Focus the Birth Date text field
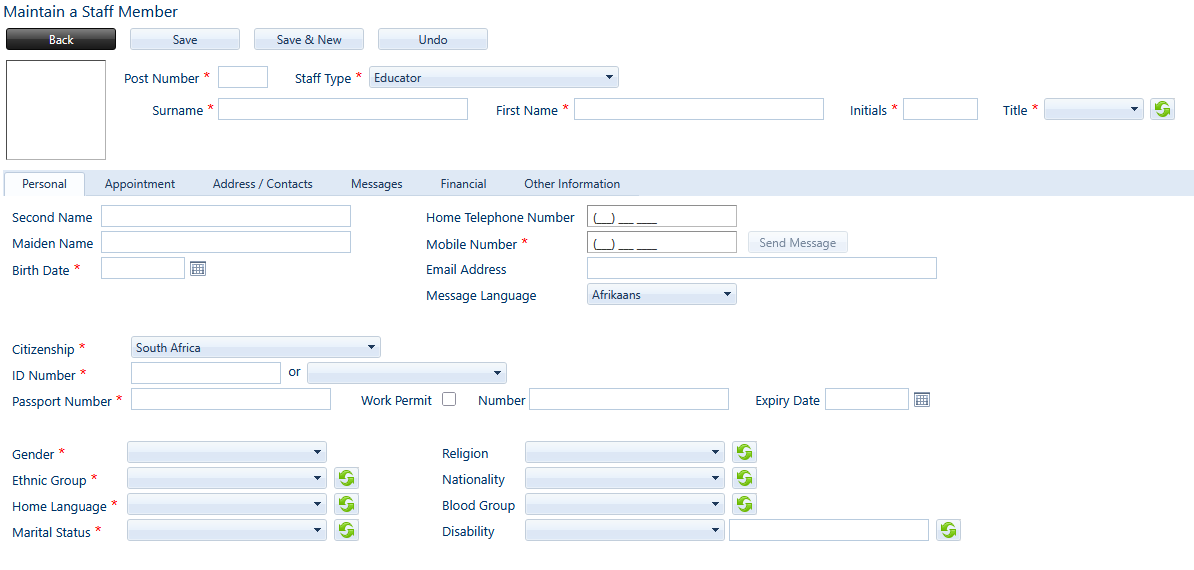Image resolution: width=1194 pixels, height=570 pixels. click(143, 268)
